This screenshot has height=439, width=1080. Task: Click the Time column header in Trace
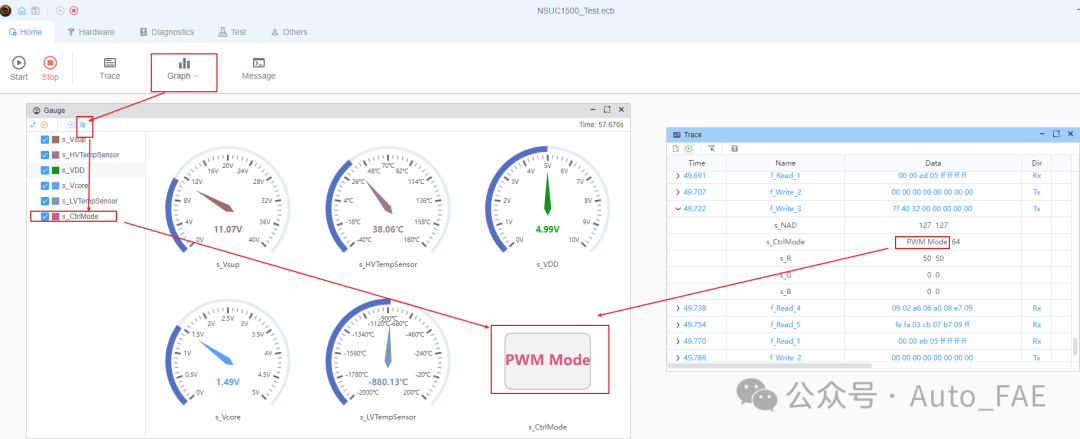coord(697,163)
